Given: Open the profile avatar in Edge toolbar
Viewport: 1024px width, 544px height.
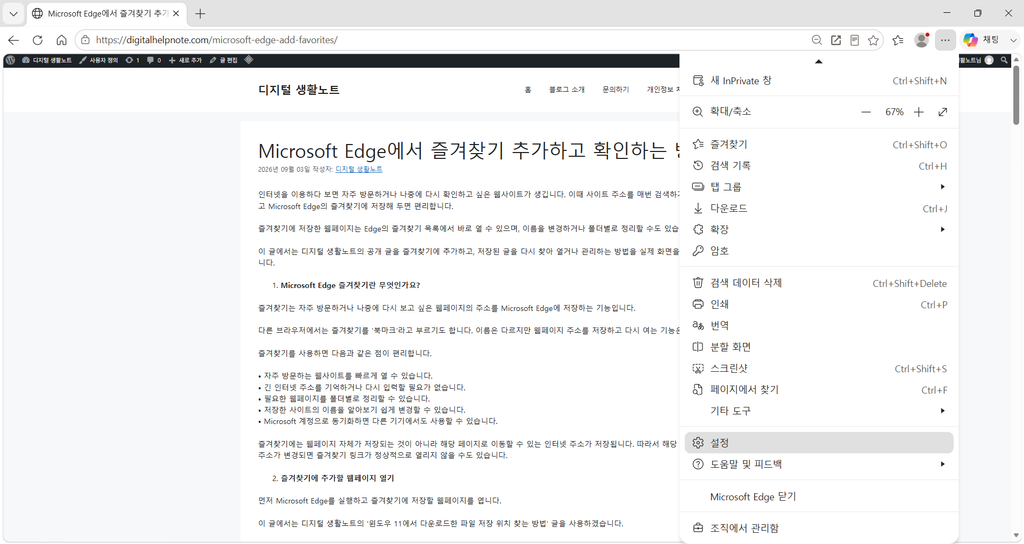Looking at the screenshot, I should point(921,40).
